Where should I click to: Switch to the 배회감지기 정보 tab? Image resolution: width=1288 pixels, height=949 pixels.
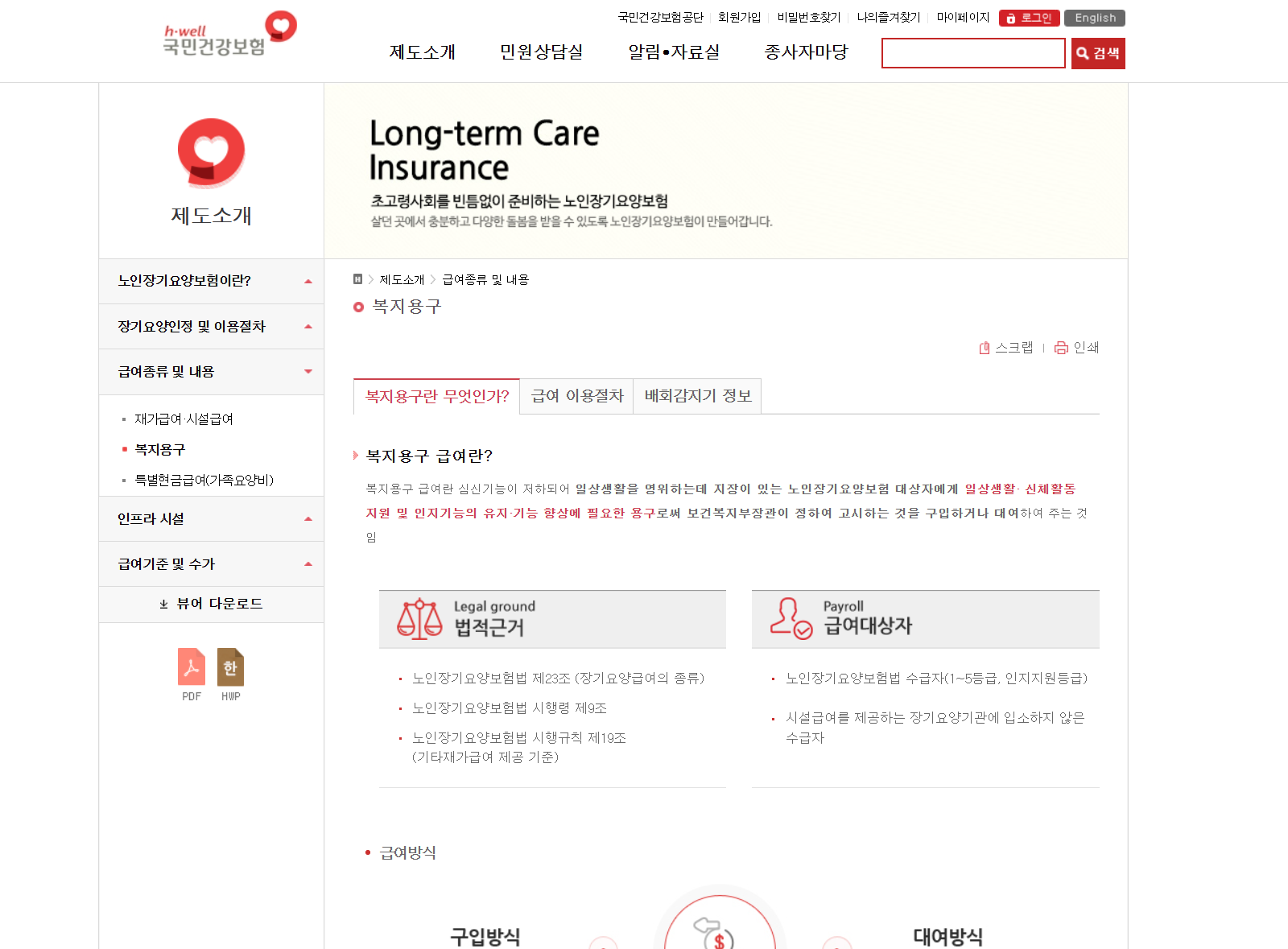pyautogui.click(x=698, y=396)
